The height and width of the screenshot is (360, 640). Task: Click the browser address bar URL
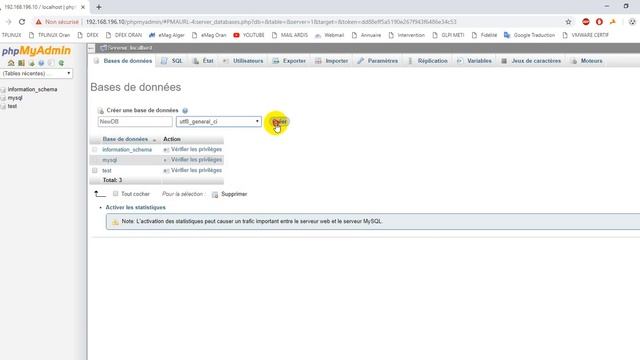[271, 22]
